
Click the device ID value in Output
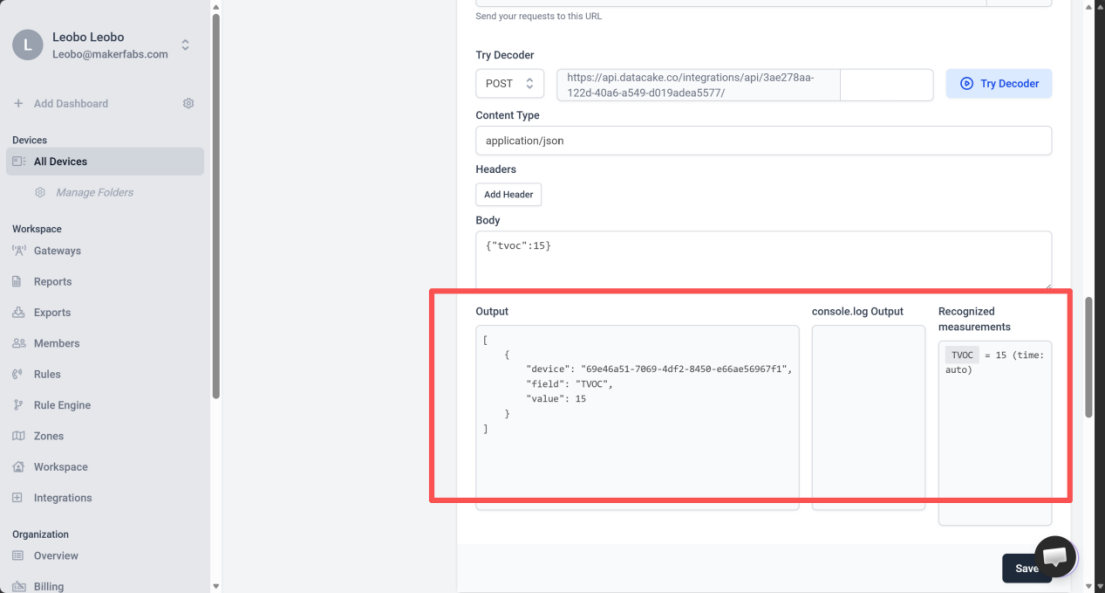pyautogui.click(x=686, y=369)
